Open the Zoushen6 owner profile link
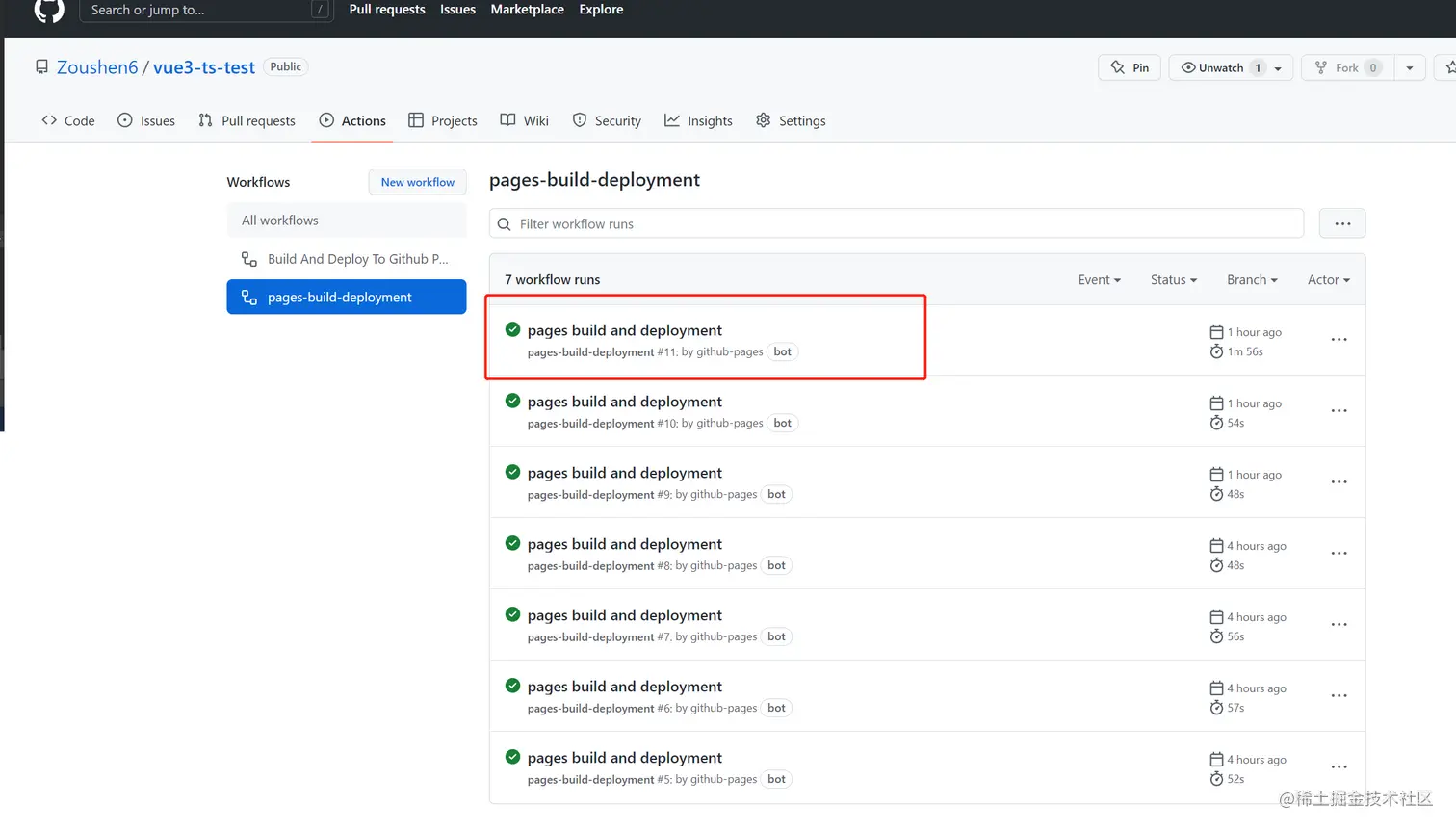The height and width of the screenshot is (831, 1456). (x=97, y=67)
